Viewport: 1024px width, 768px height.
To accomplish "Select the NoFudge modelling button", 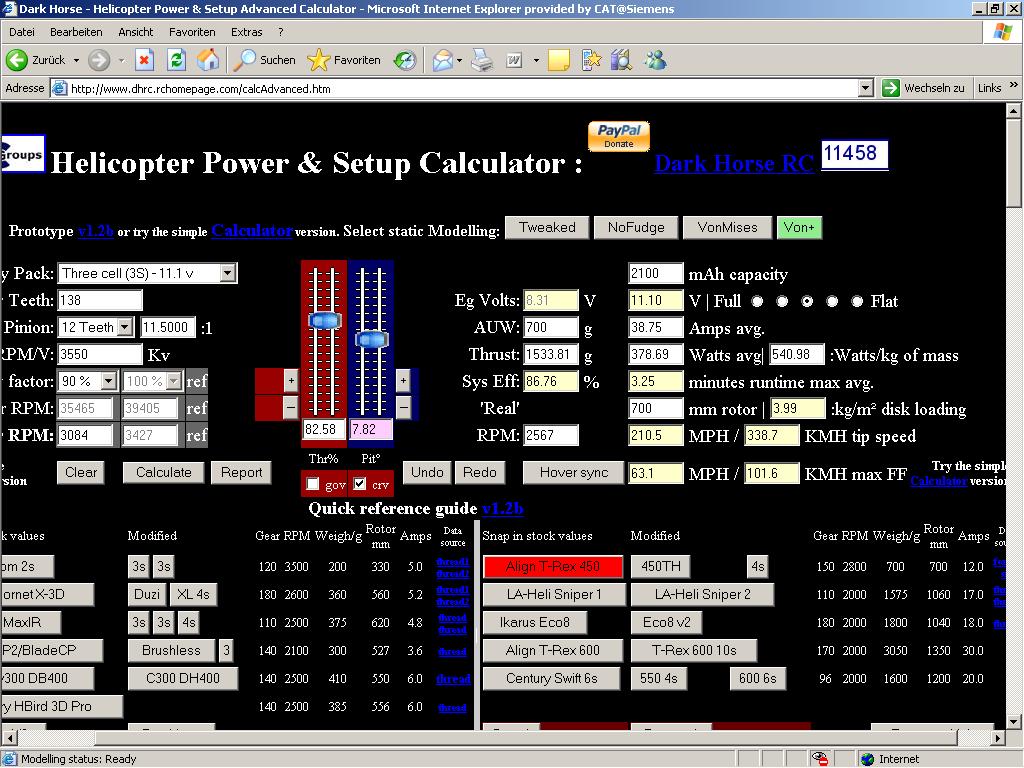I will click(636, 227).
